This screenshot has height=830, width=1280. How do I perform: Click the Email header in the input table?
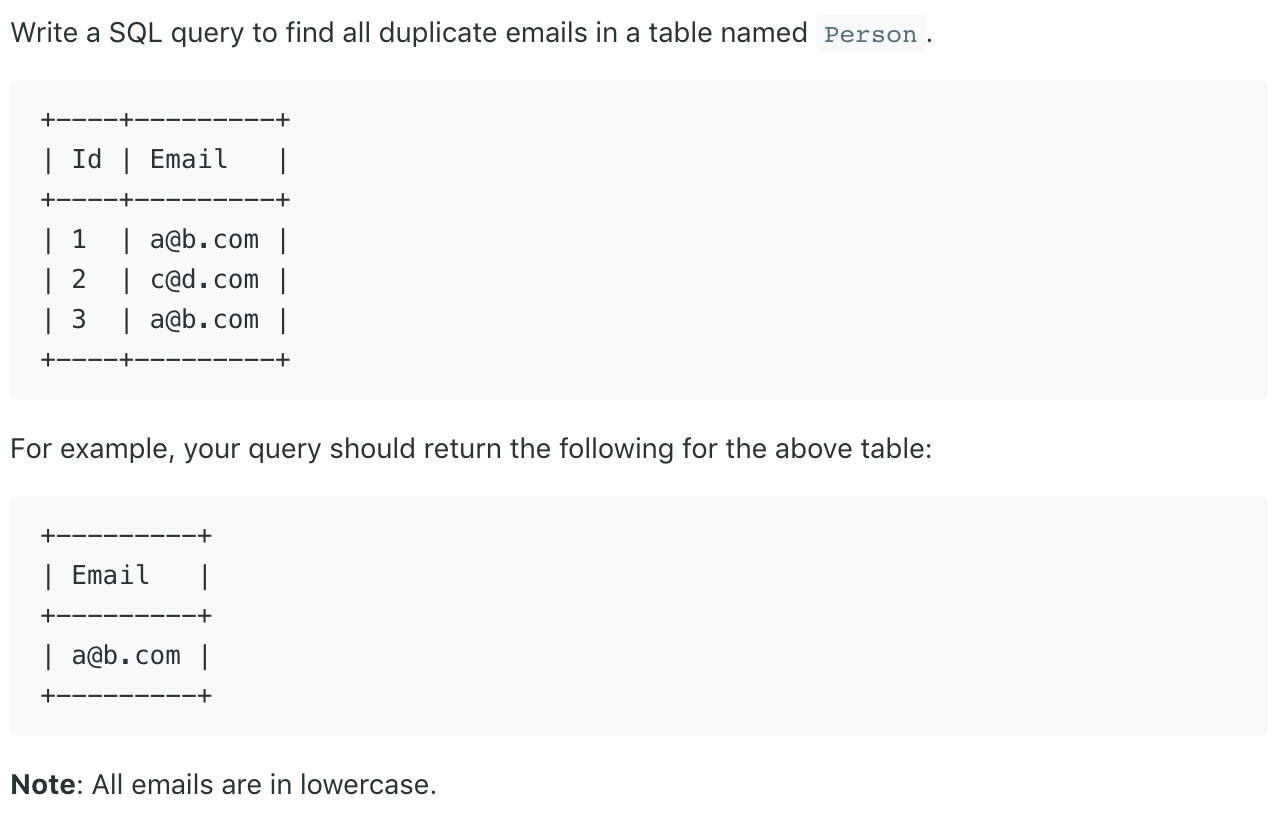click(x=189, y=159)
